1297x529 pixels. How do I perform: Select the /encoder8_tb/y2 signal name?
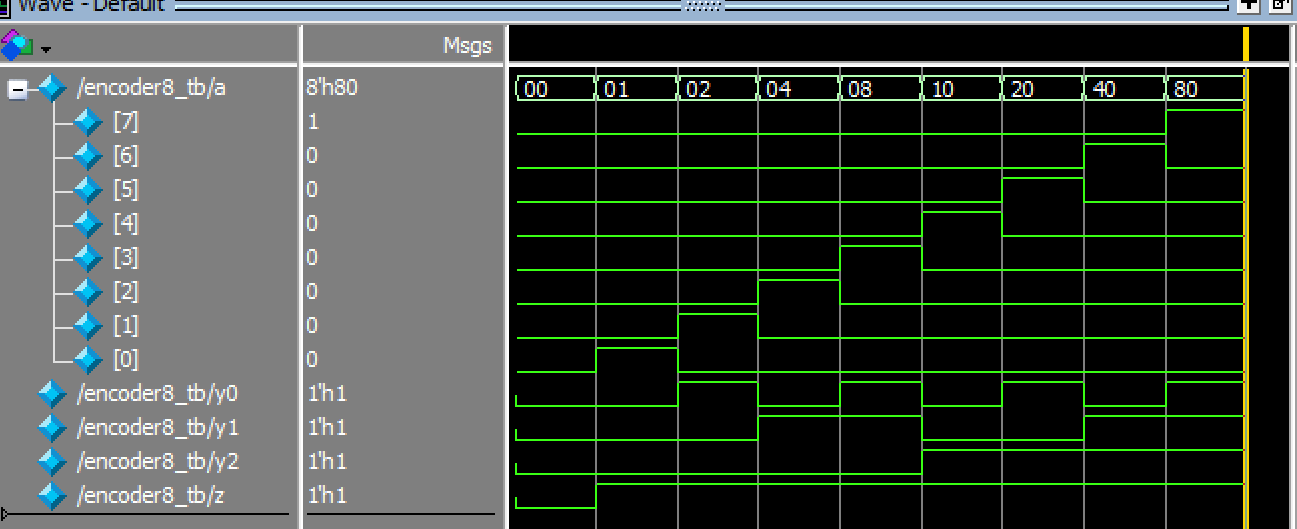pyautogui.click(x=158, y=462)
